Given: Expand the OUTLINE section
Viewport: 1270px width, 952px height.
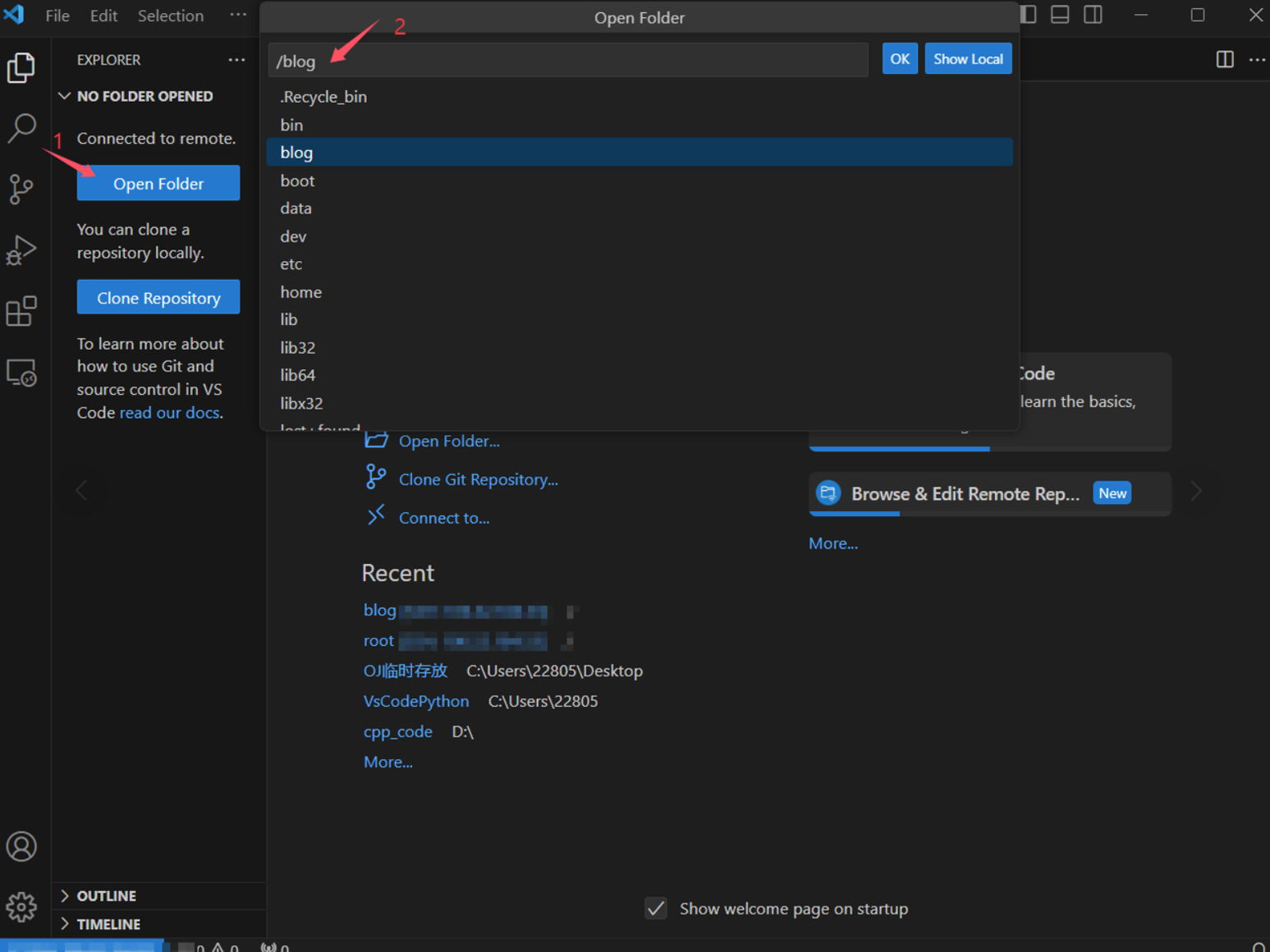Looking at the screenshot, I should click(107, 896).
